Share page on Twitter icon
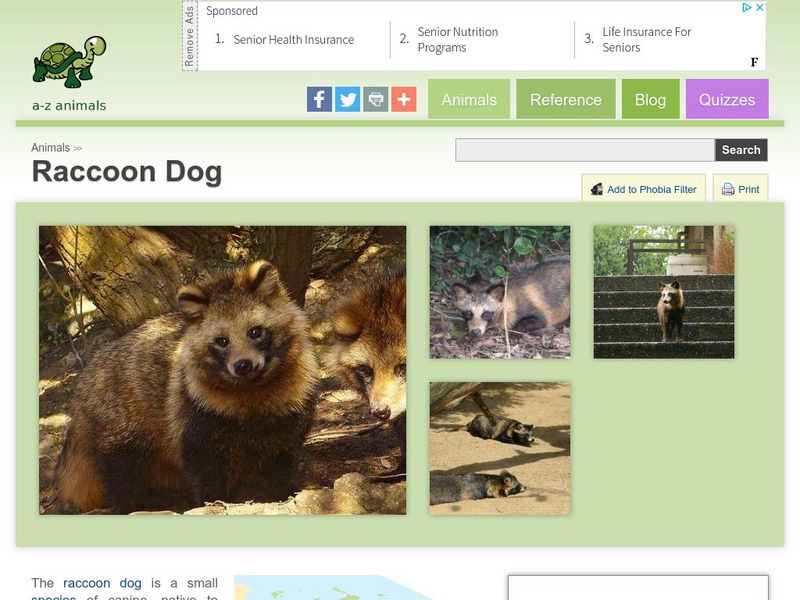The image size is (800, 600). pyautogui.click(x=347, y=99)
